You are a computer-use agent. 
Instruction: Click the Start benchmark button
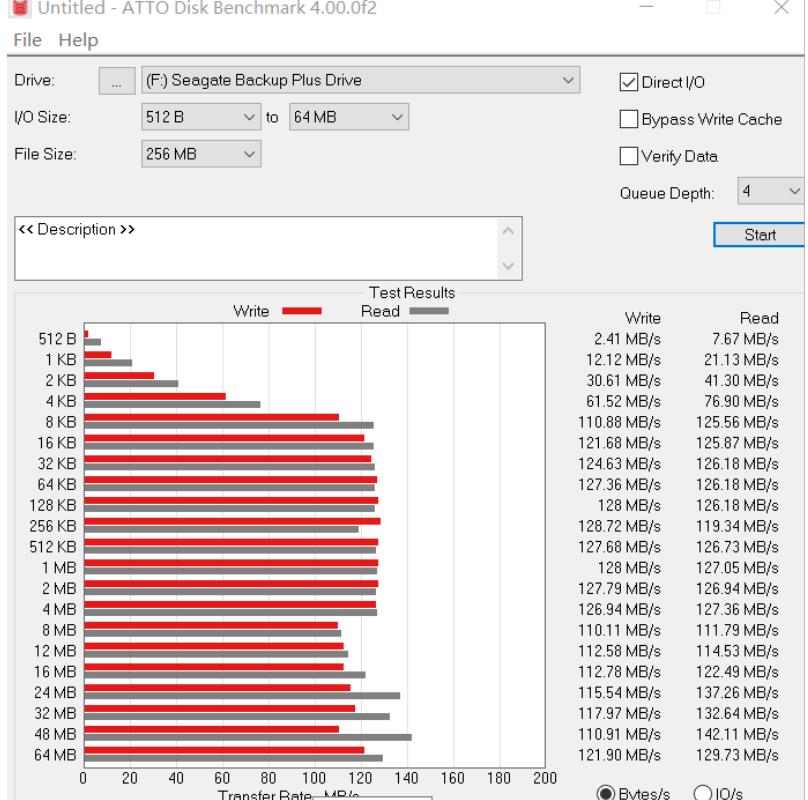click(x=759, y=235)
